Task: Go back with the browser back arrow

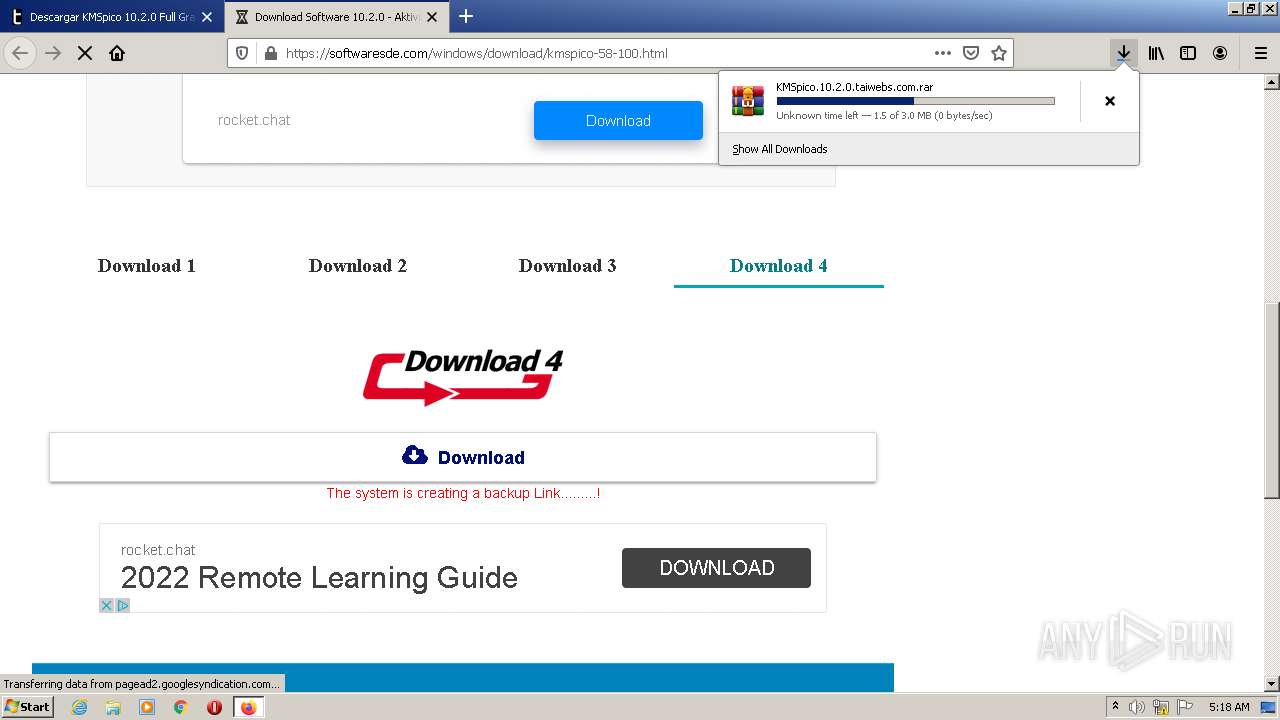Action: tap(20, 53)
